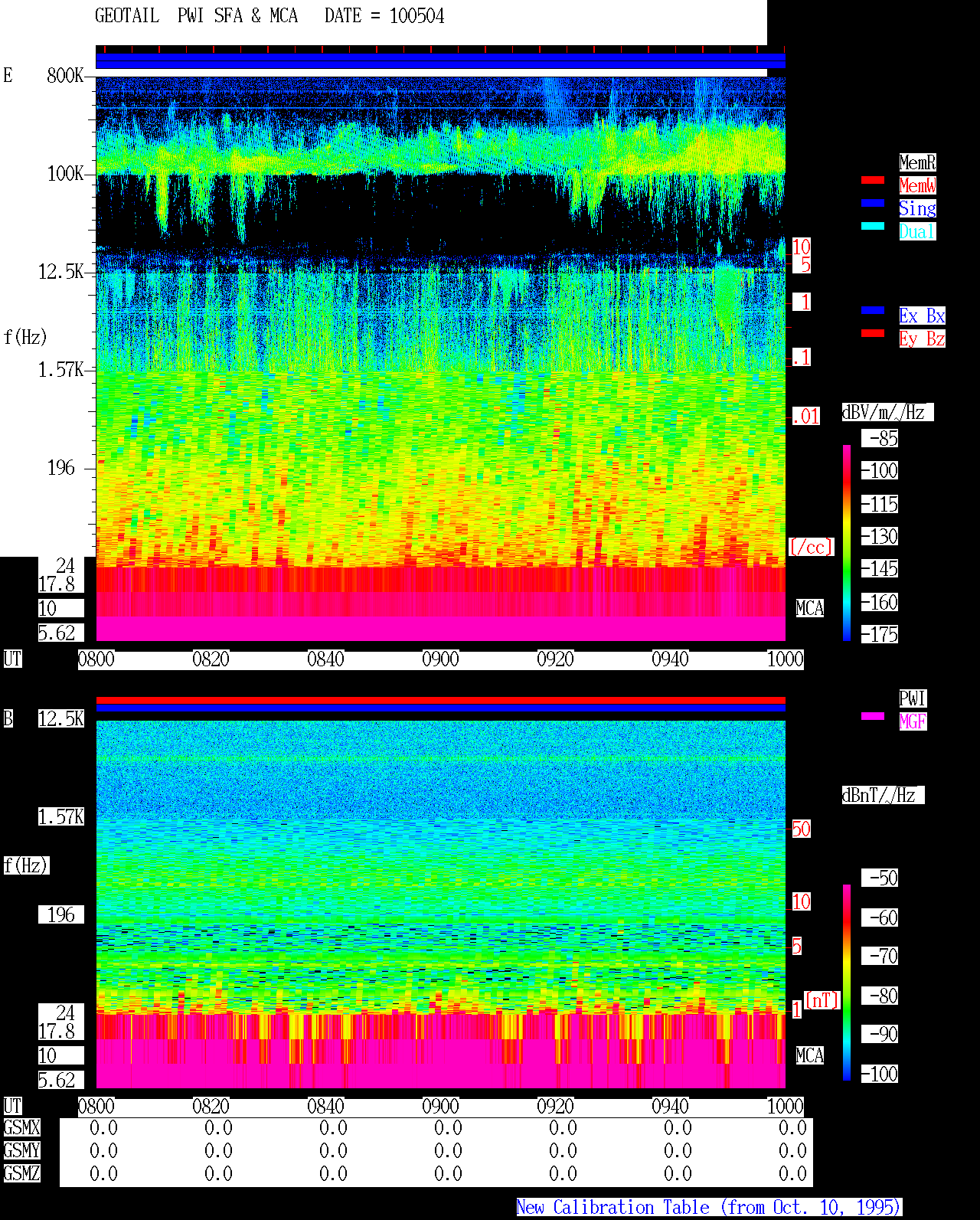This screenshot has width=980, height=1220.
Task: Open the New Calibration Table link
Action: 709,1208
